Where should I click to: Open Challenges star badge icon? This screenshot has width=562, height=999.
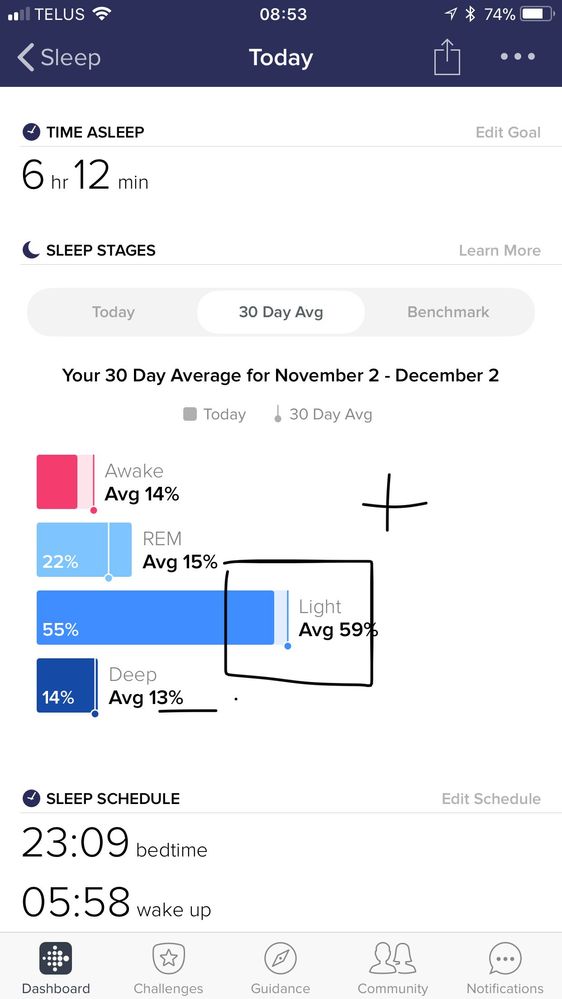point(168,958)
